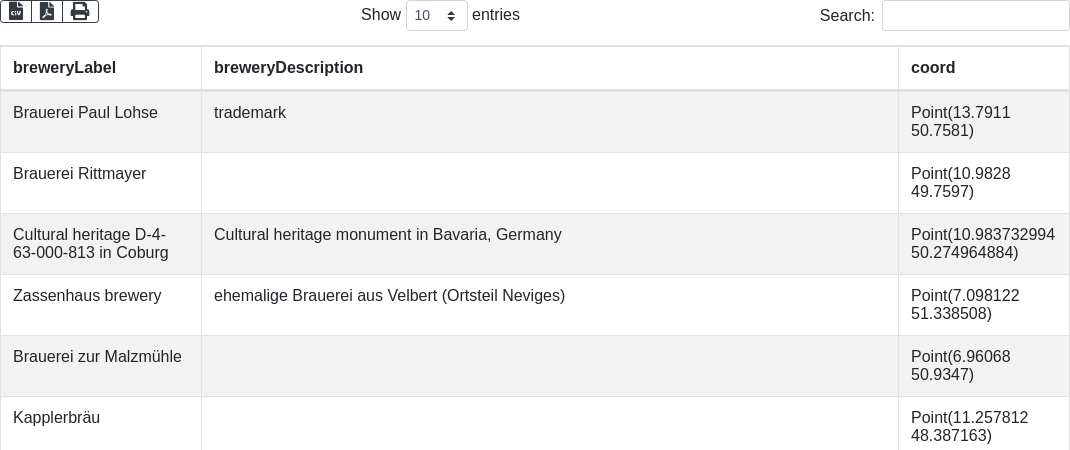The image size is (1070, 450).
Task: Open the Show entries count dropdown
Action: [x=437, y=15]
